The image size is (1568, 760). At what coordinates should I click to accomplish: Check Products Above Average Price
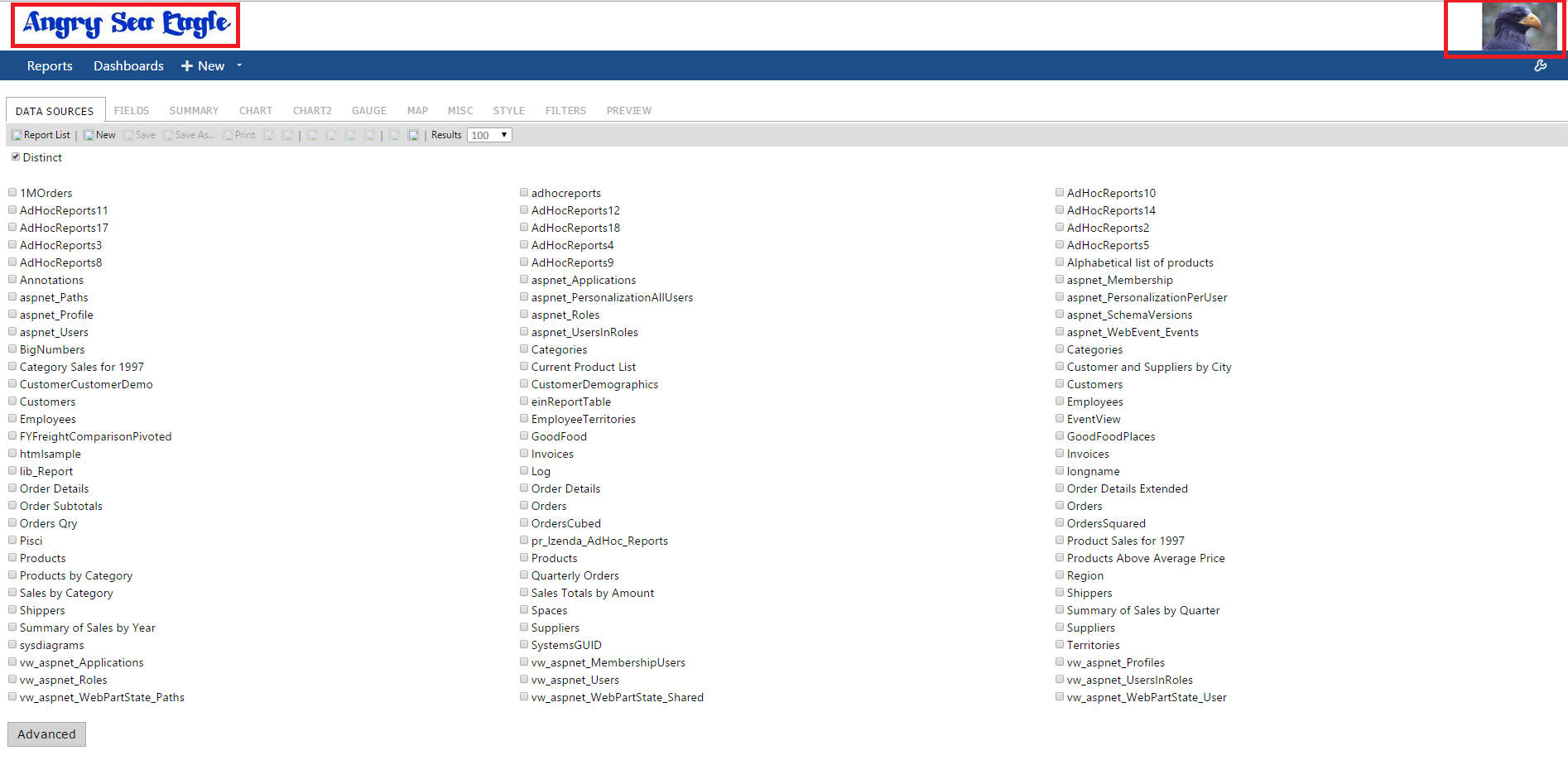point(1060,557)
